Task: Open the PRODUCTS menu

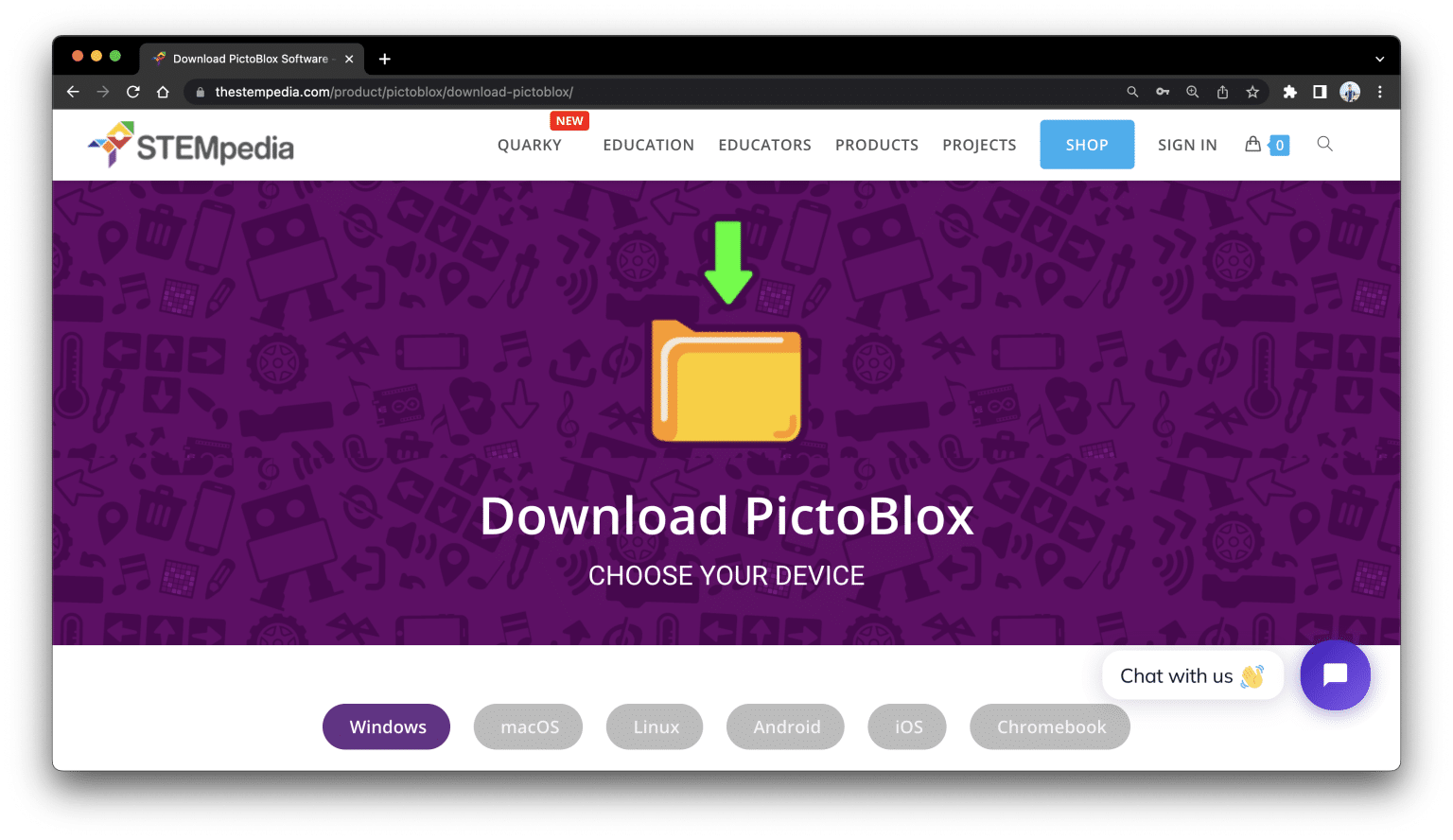Action: click(x=876, y=144)
